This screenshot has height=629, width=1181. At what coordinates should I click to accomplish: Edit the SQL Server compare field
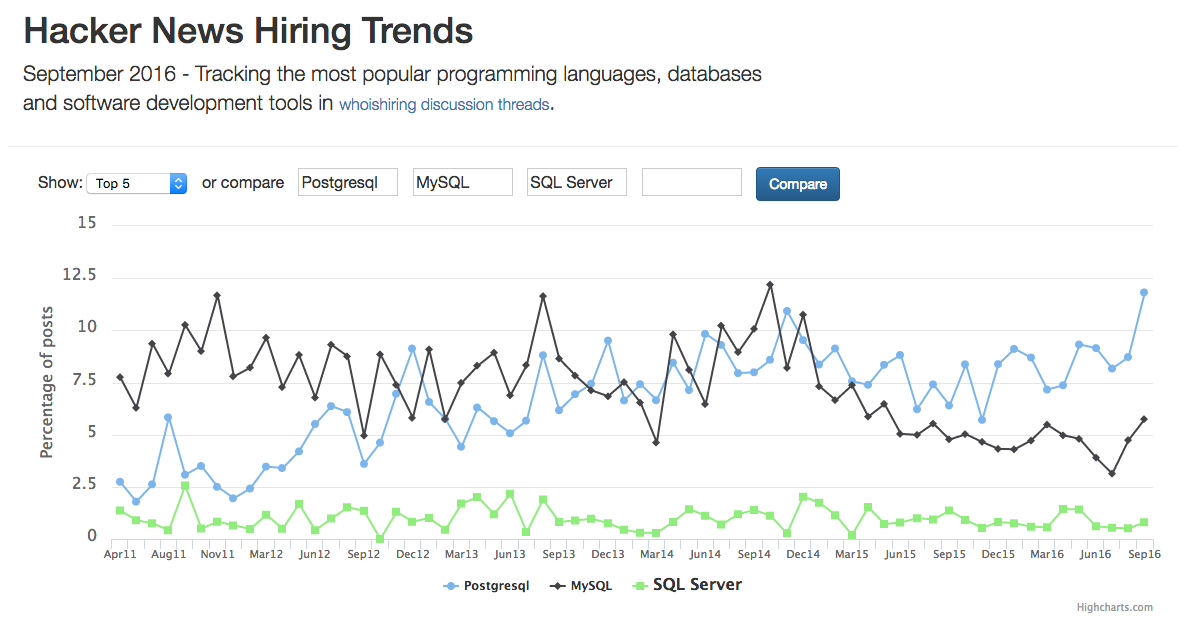(x=577, y=182)
